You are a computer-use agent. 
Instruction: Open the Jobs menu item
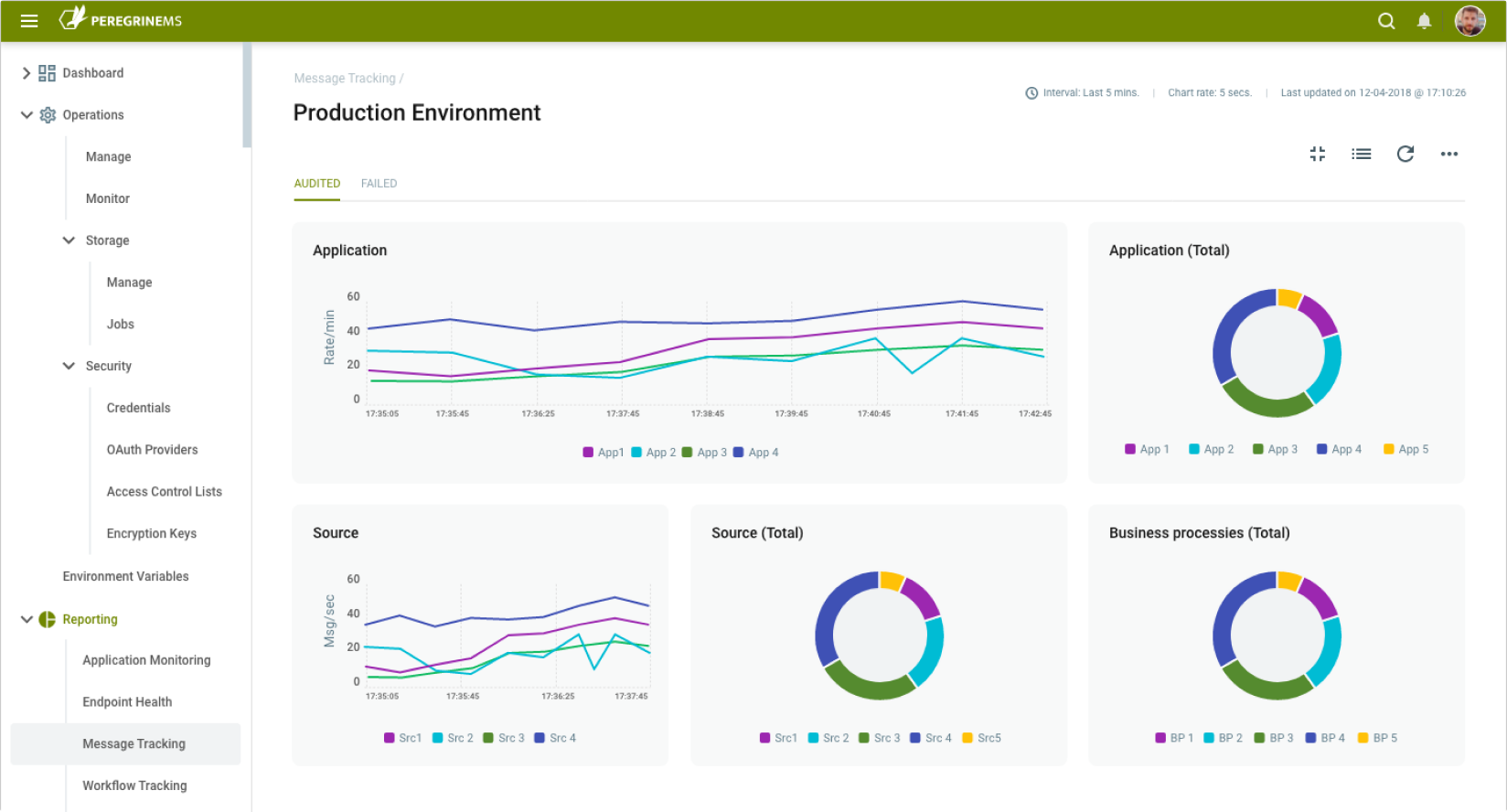point(120,325)
